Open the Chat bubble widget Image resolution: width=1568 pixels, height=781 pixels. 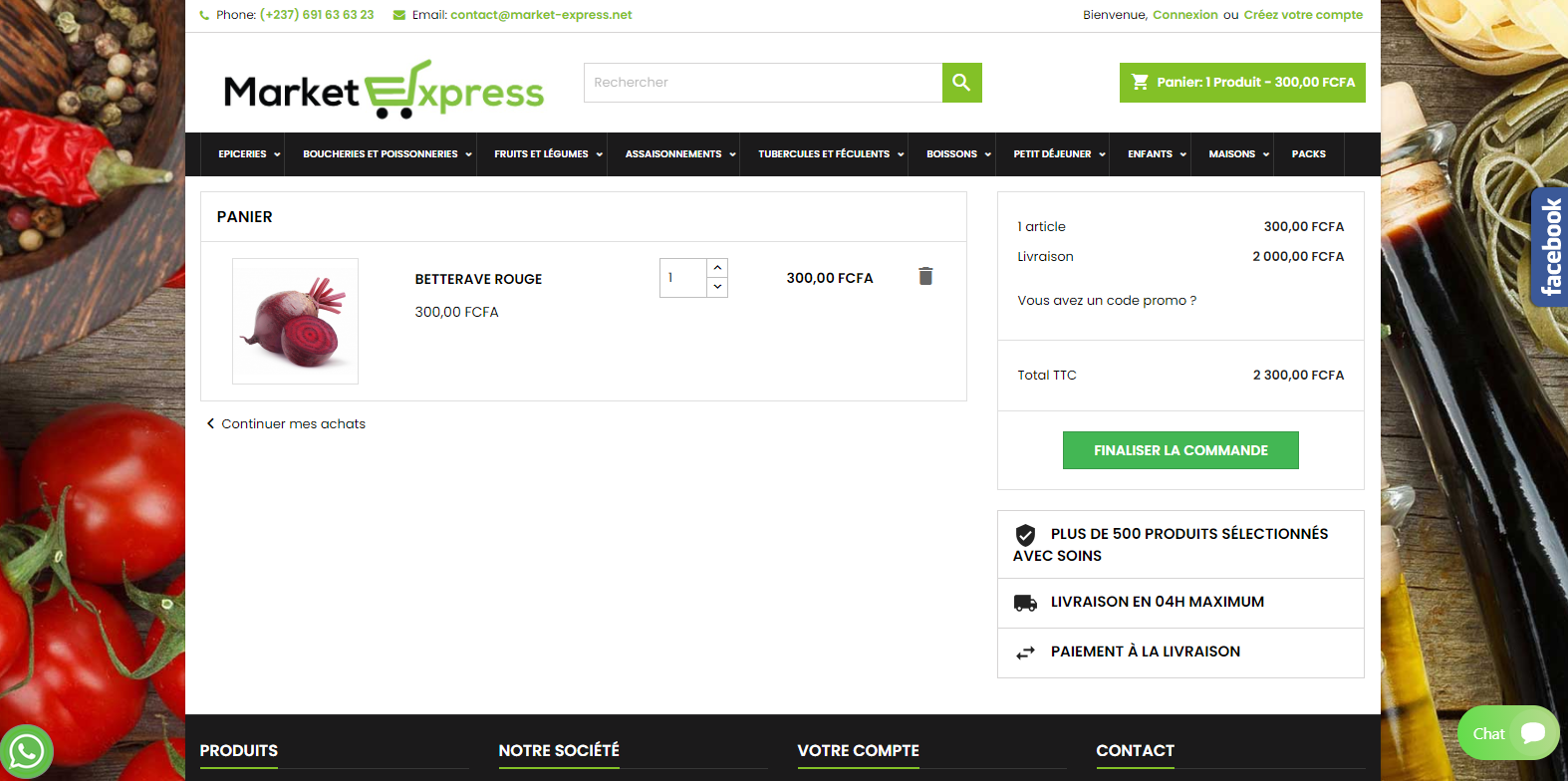click(1507, 733)
